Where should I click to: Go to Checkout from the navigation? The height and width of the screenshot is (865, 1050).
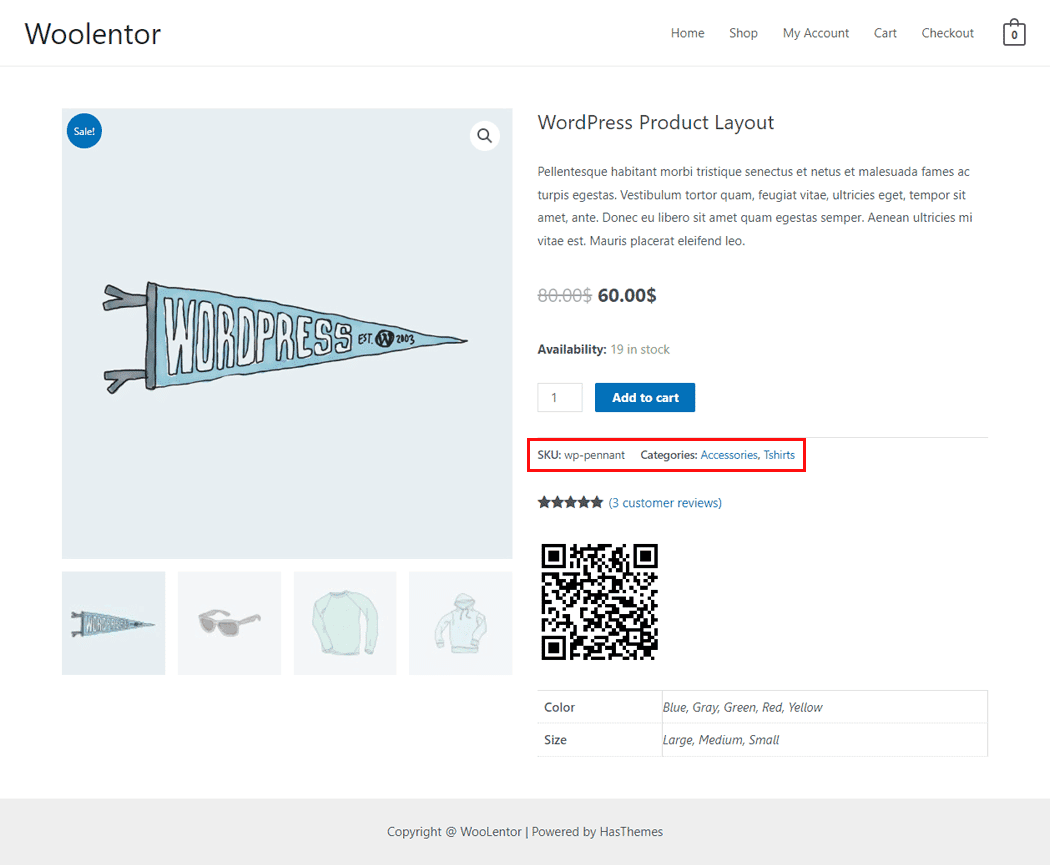tap(947, 33)
